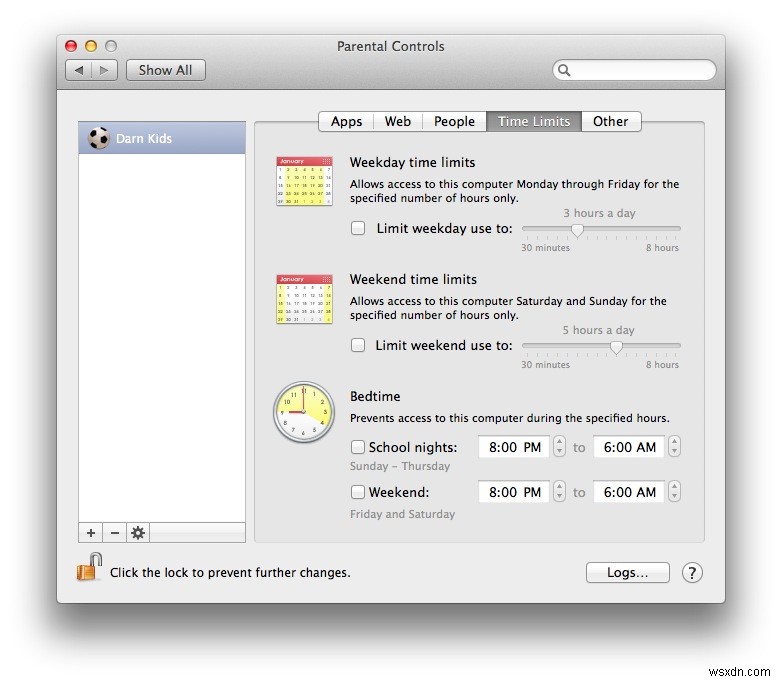Click the back navigation arrow
The height and width of the screenshot is (682, 782).
(x=79, y=70)
